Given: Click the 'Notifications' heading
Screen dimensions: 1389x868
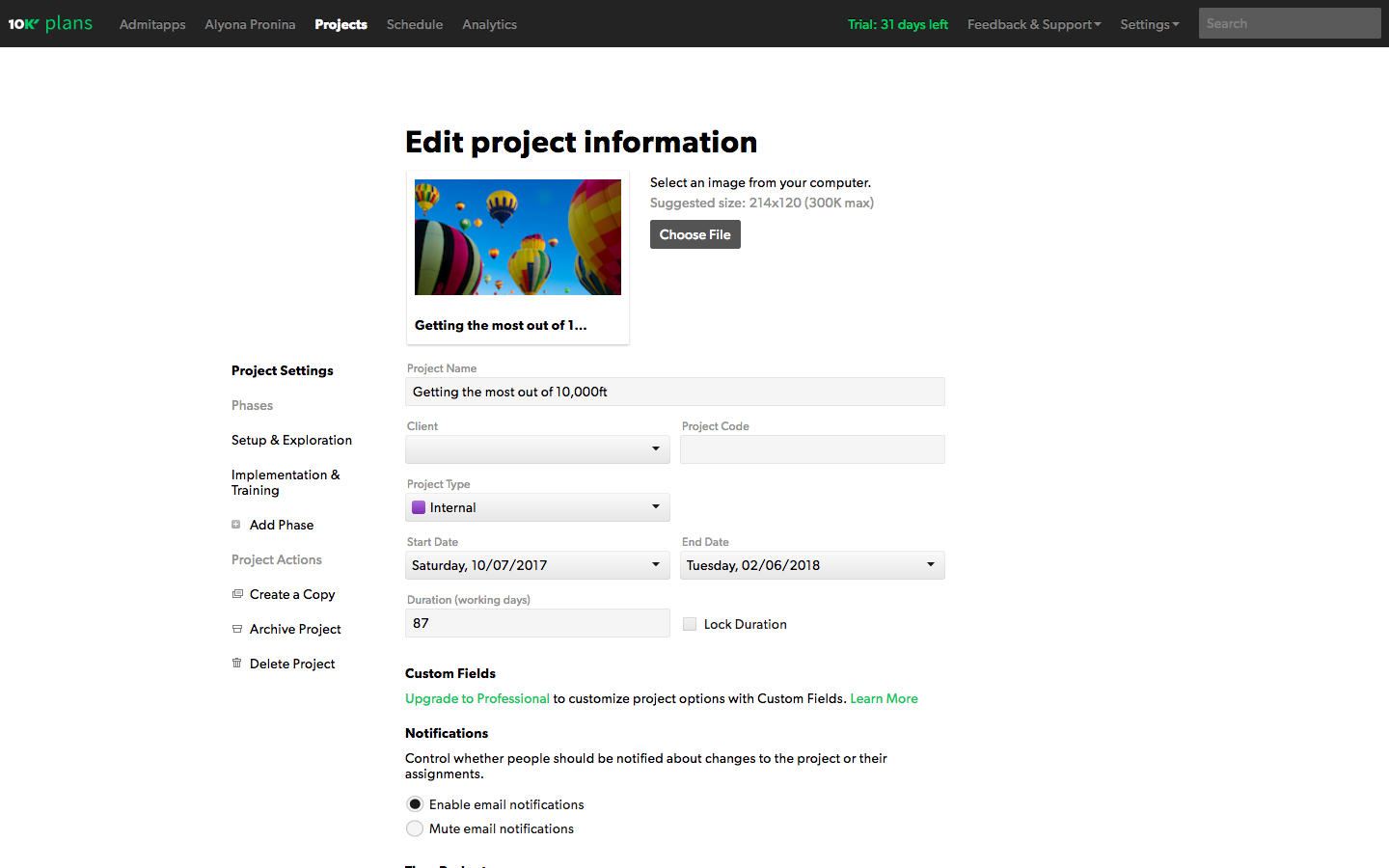Looking at the screenshot, I should [x=447, y=733].
